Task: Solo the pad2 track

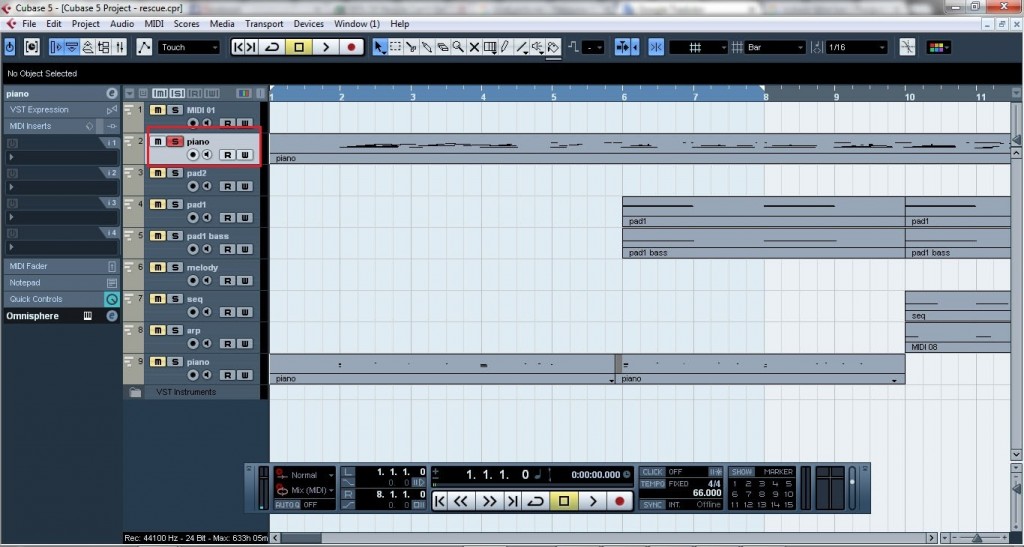Action: pos(174,173)
